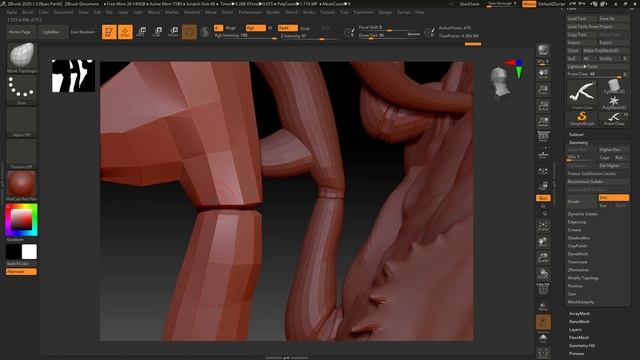
Task: Click the Scroll document icon on right shelf
Action: click(543, 74)
